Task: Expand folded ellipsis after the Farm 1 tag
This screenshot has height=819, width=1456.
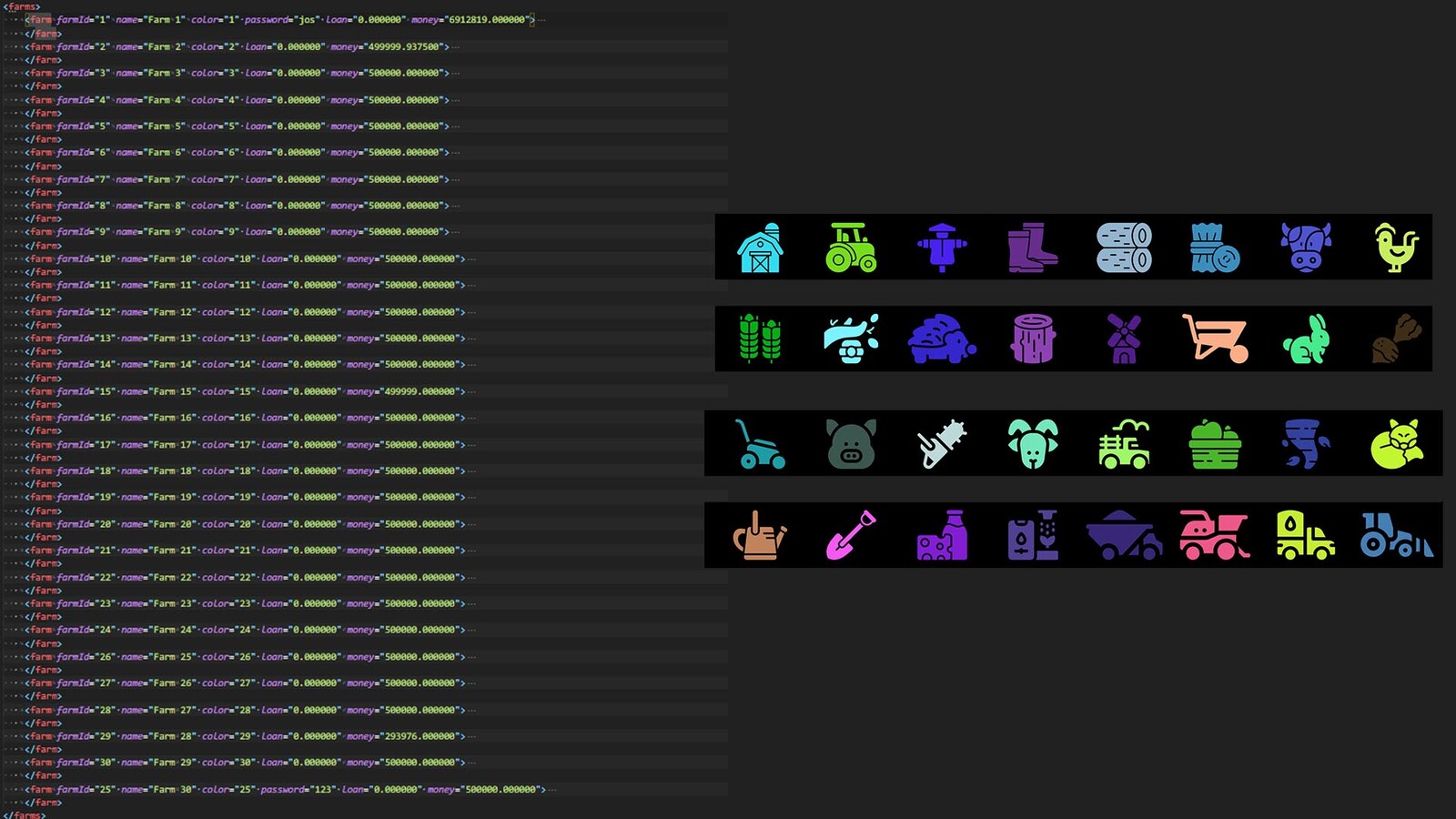Action: [542, 20]
